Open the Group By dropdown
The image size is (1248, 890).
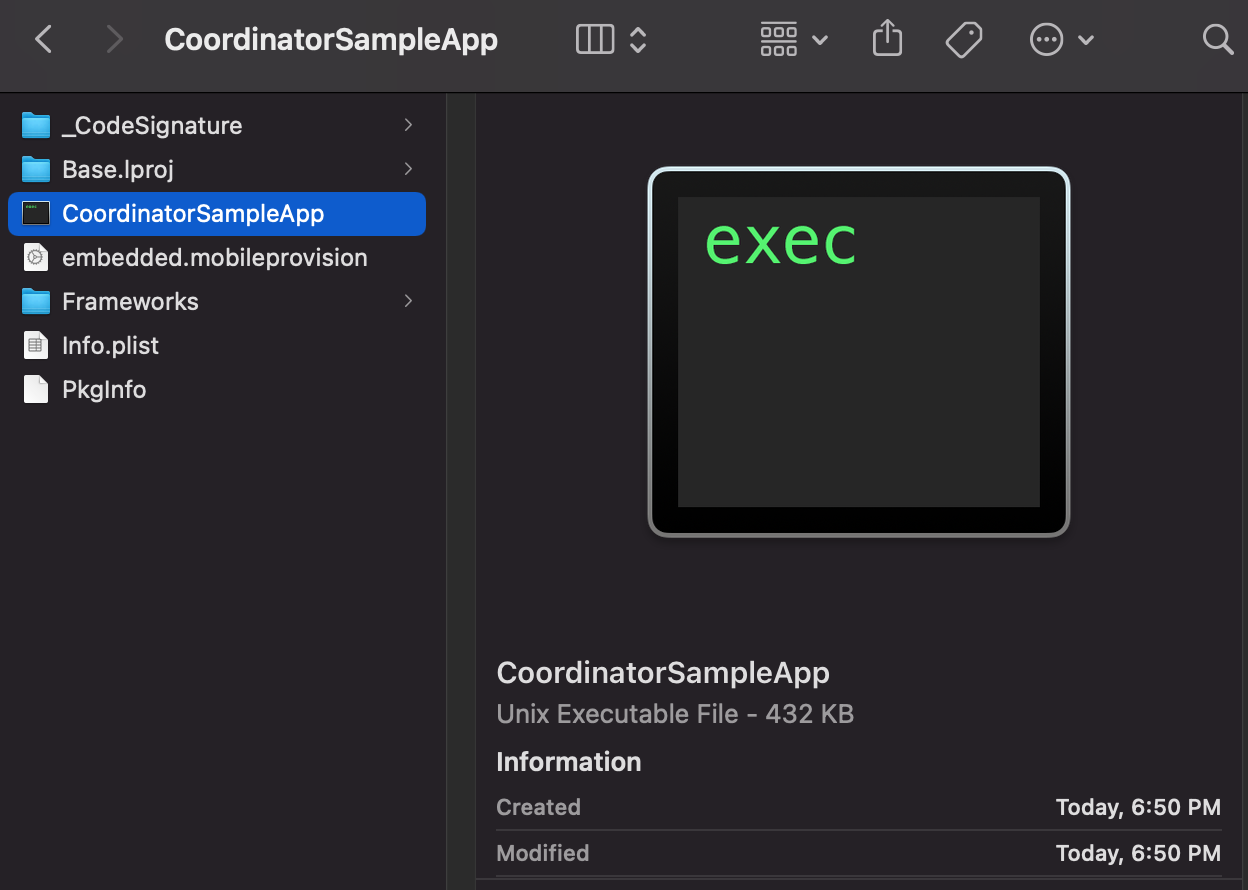tap(794, 40)
